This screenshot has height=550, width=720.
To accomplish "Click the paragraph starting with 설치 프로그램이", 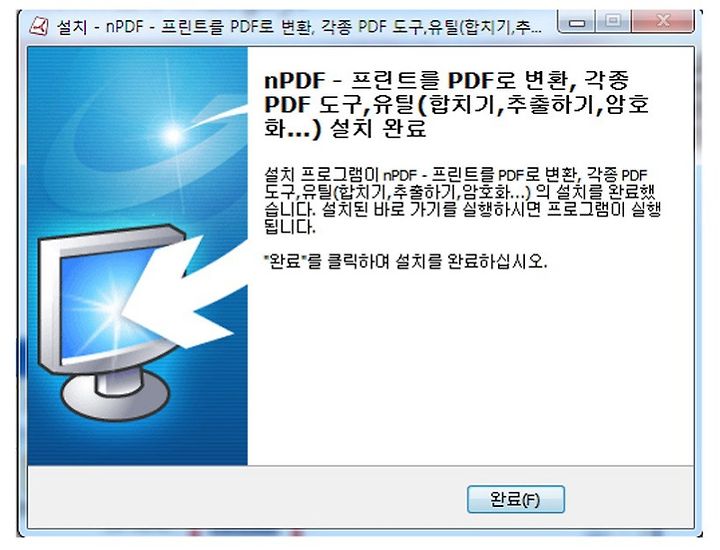I will point(462,201).
